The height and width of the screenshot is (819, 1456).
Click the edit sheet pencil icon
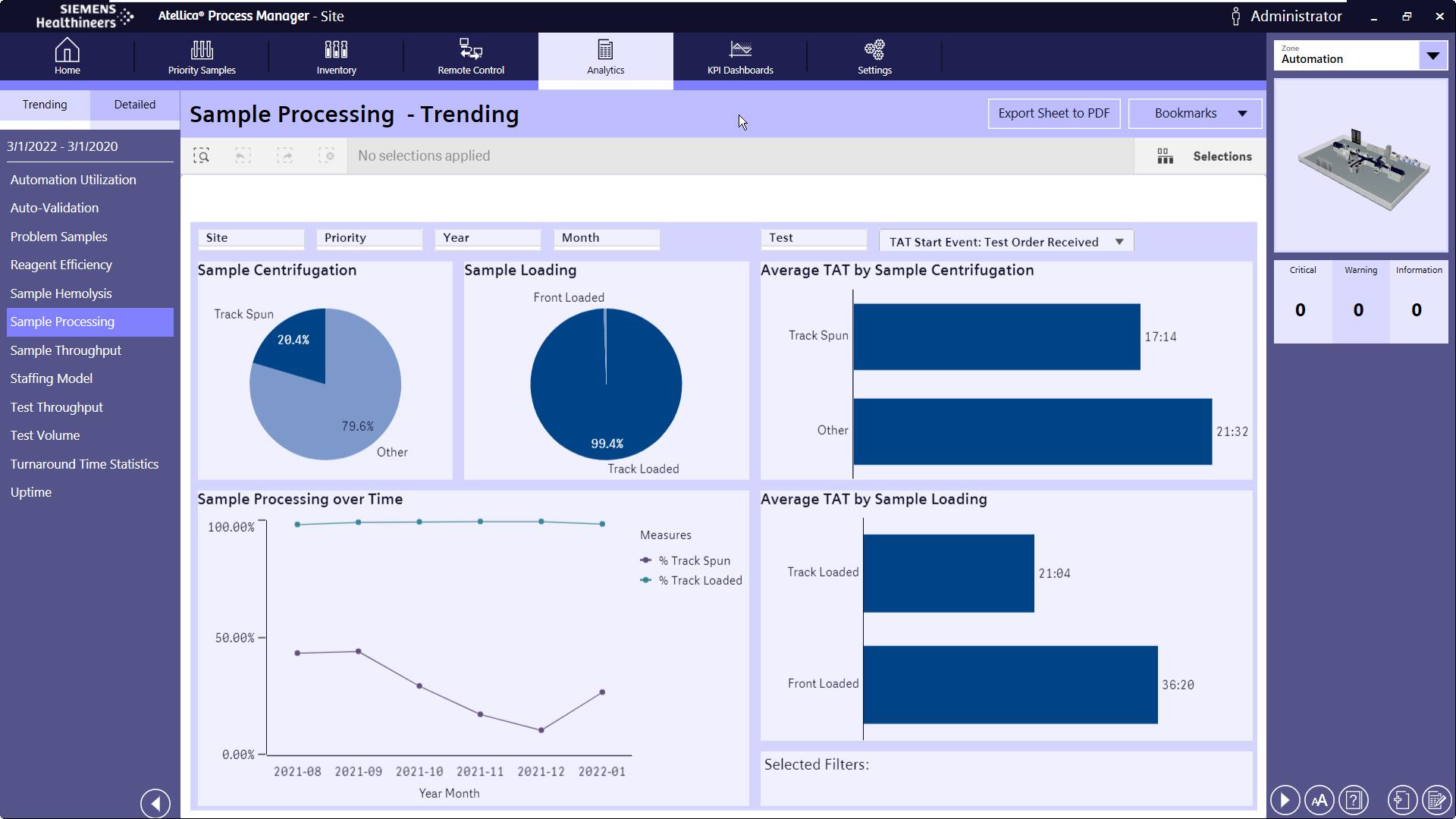(x=1436, y=800)
